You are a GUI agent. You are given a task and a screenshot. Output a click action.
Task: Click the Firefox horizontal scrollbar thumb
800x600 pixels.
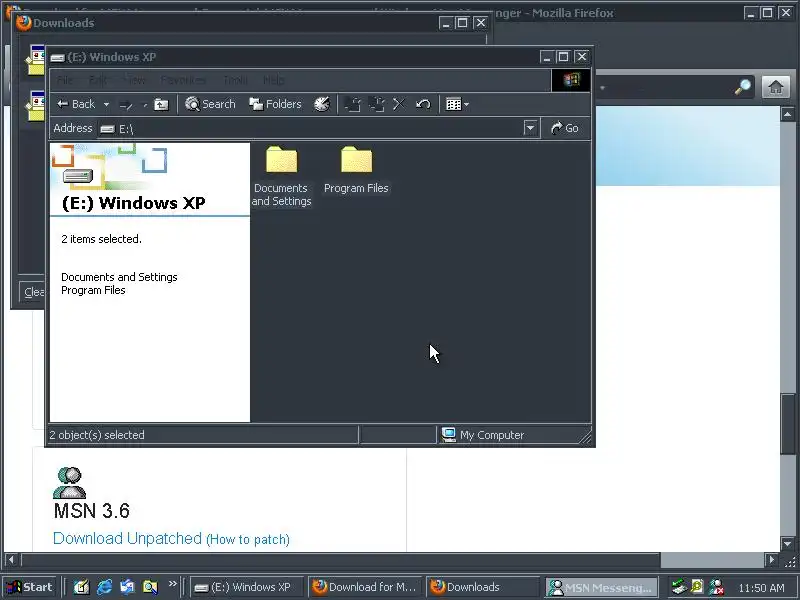click(341, 560)
